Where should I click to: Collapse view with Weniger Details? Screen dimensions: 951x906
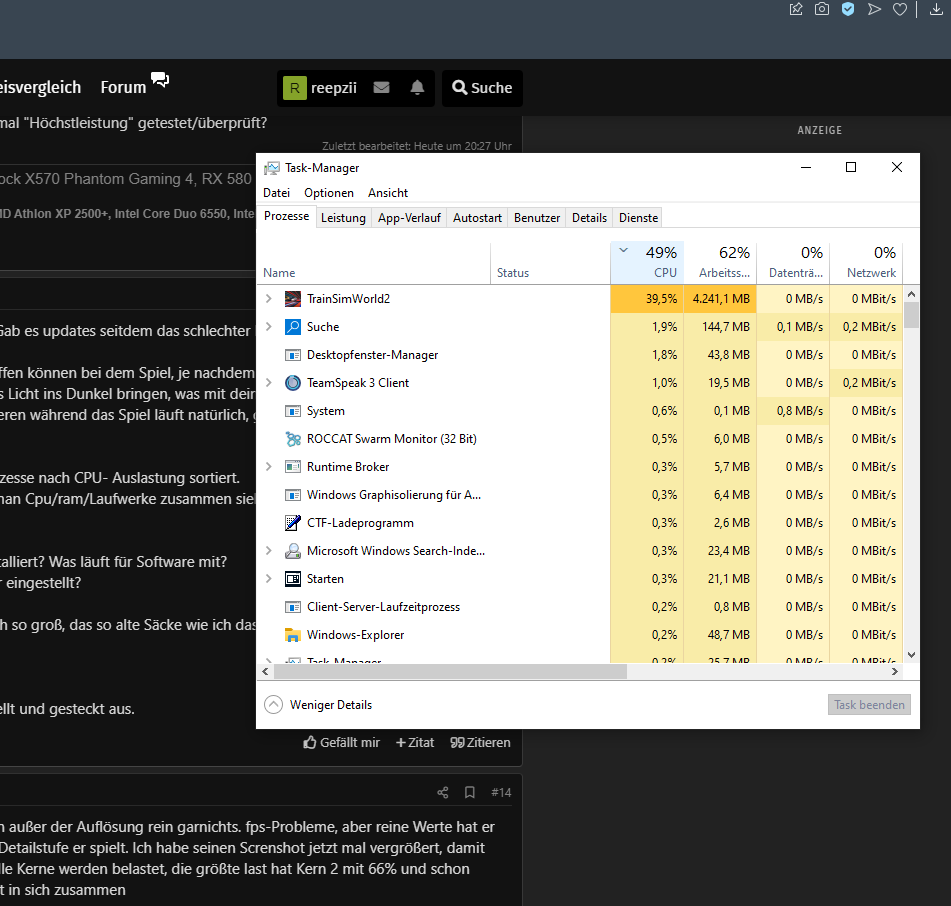click(318, 705)
